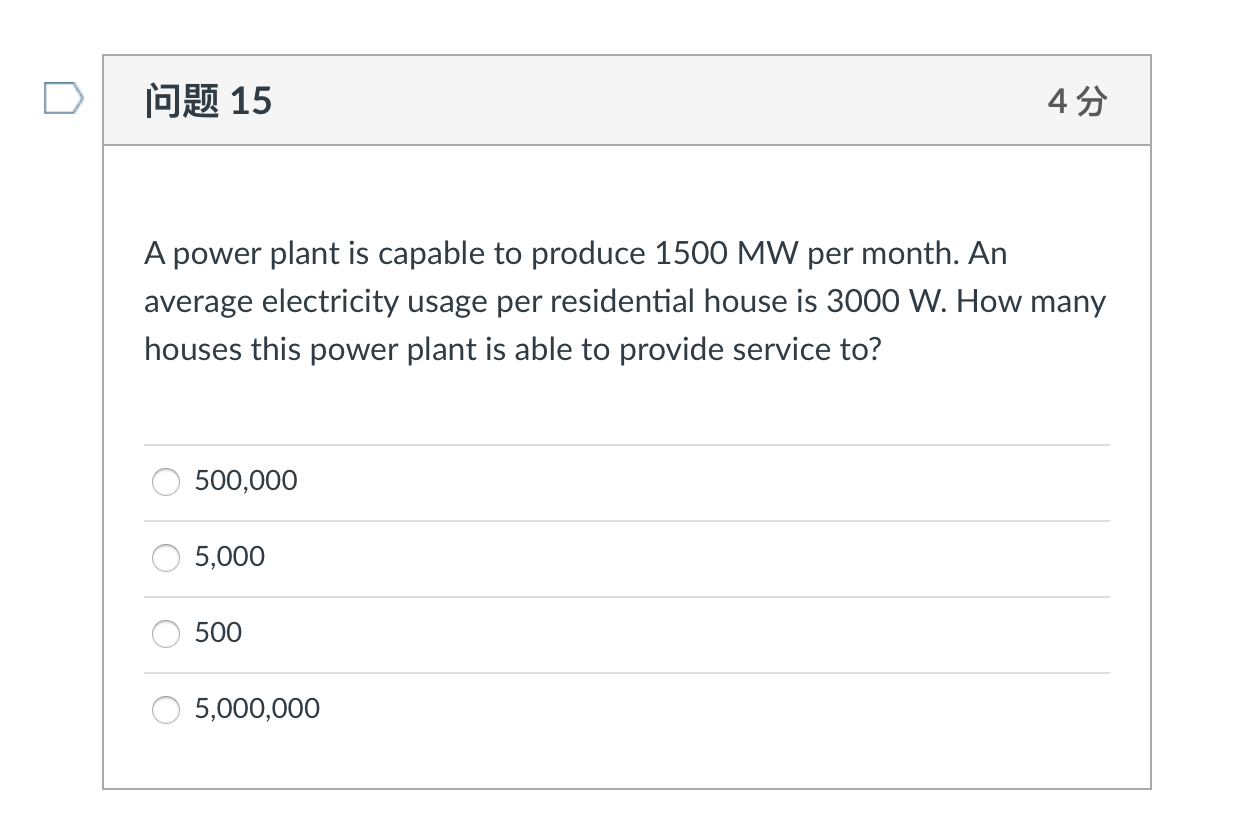
Task: Click the phrase "provide service to?"
Action: tap(750, 351)
